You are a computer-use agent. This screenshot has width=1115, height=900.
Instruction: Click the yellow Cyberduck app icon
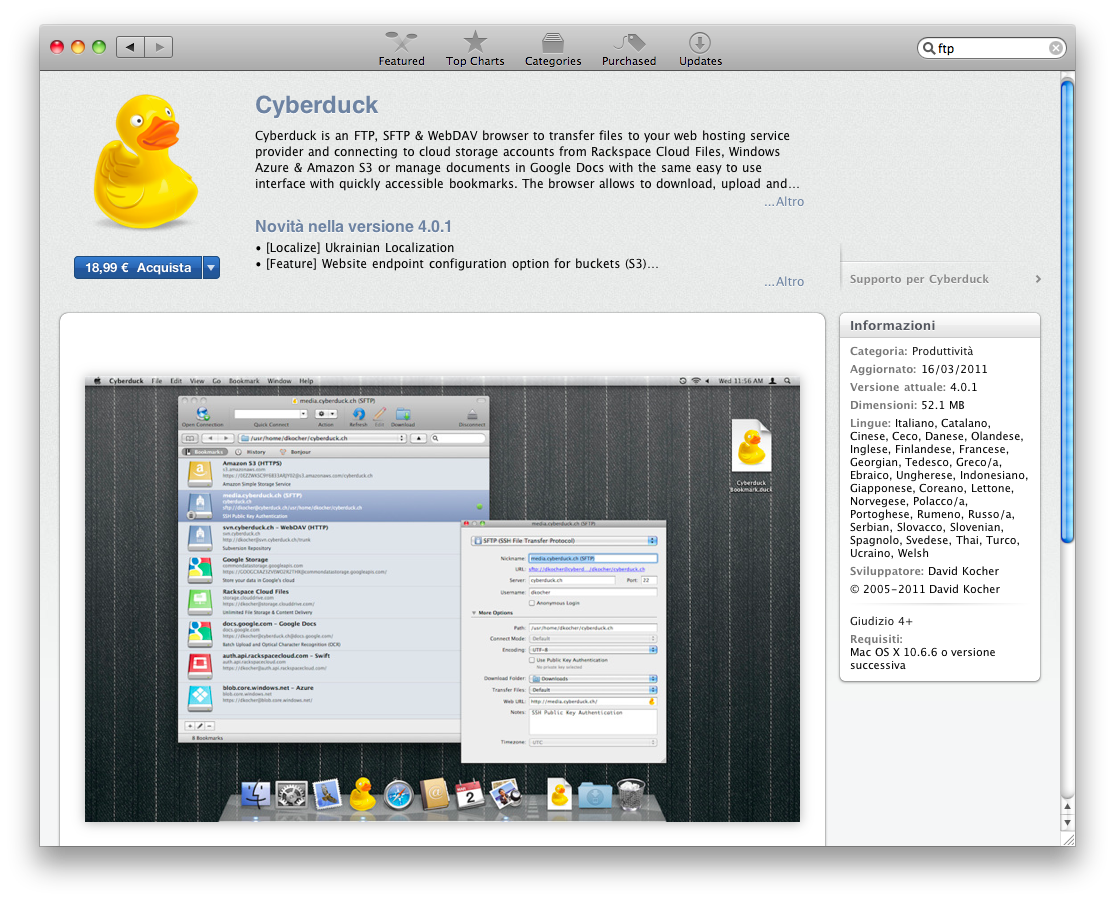[146, 161]
